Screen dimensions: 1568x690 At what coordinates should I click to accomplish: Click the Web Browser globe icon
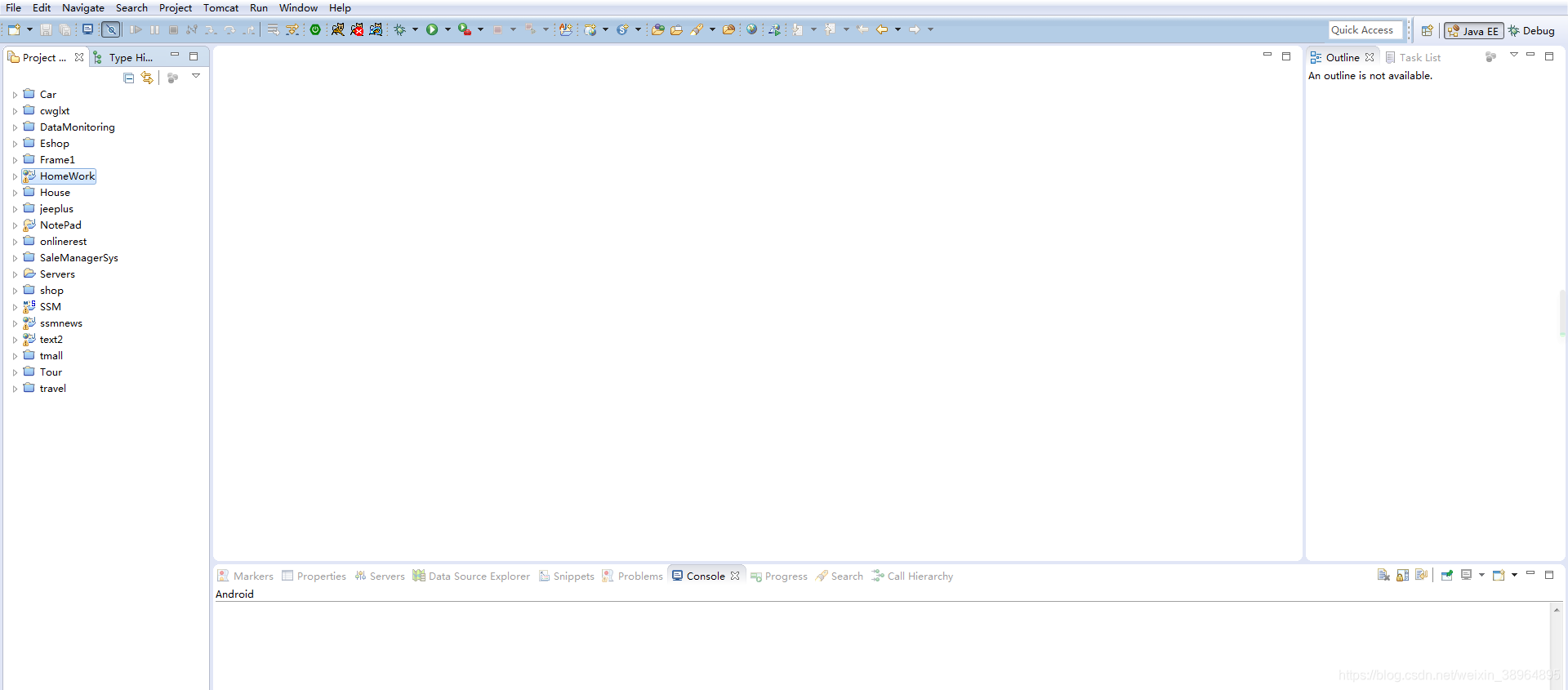coord(751,29)
